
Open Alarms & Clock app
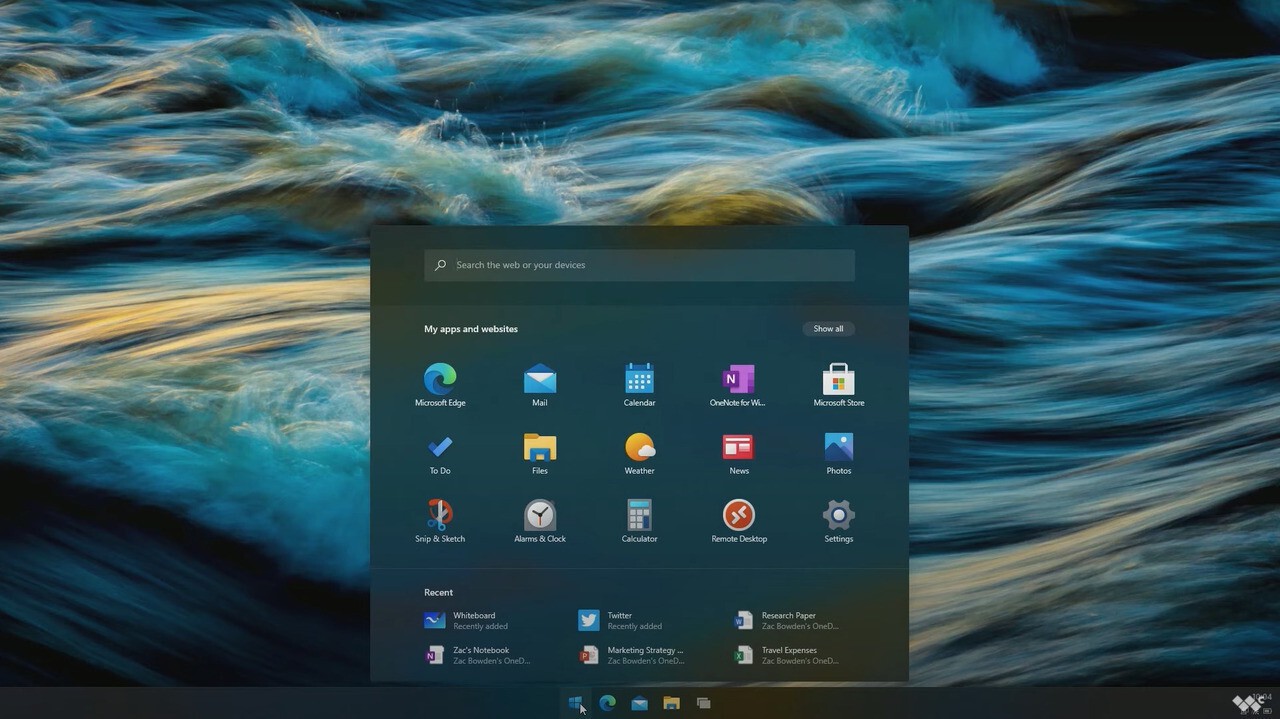[x=540, y=521]
